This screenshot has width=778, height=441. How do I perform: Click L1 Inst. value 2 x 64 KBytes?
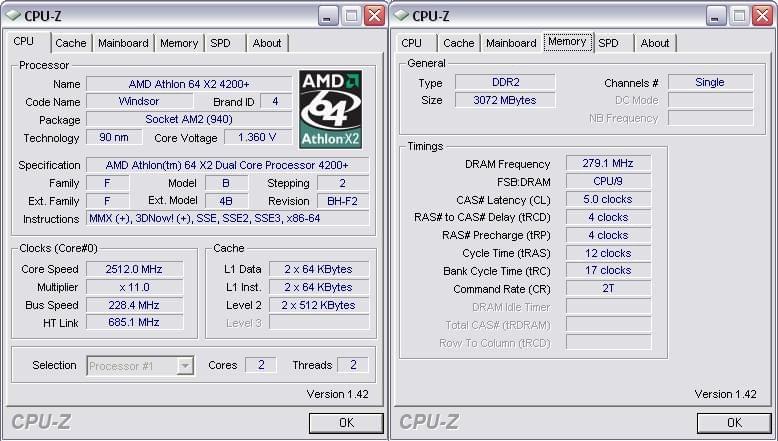point(319,287)
